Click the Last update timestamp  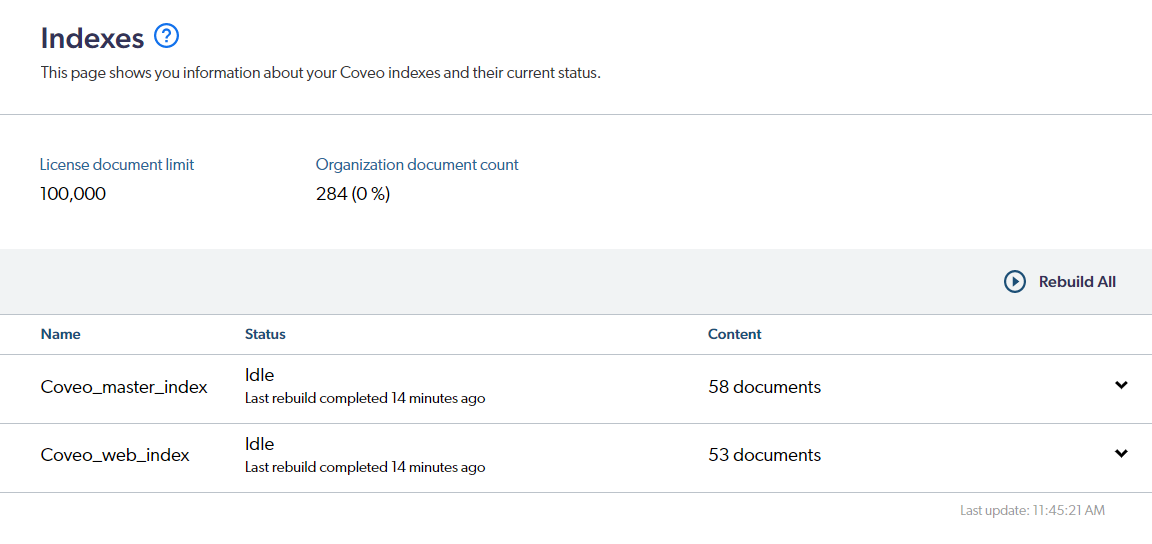tap(1032, 510)
